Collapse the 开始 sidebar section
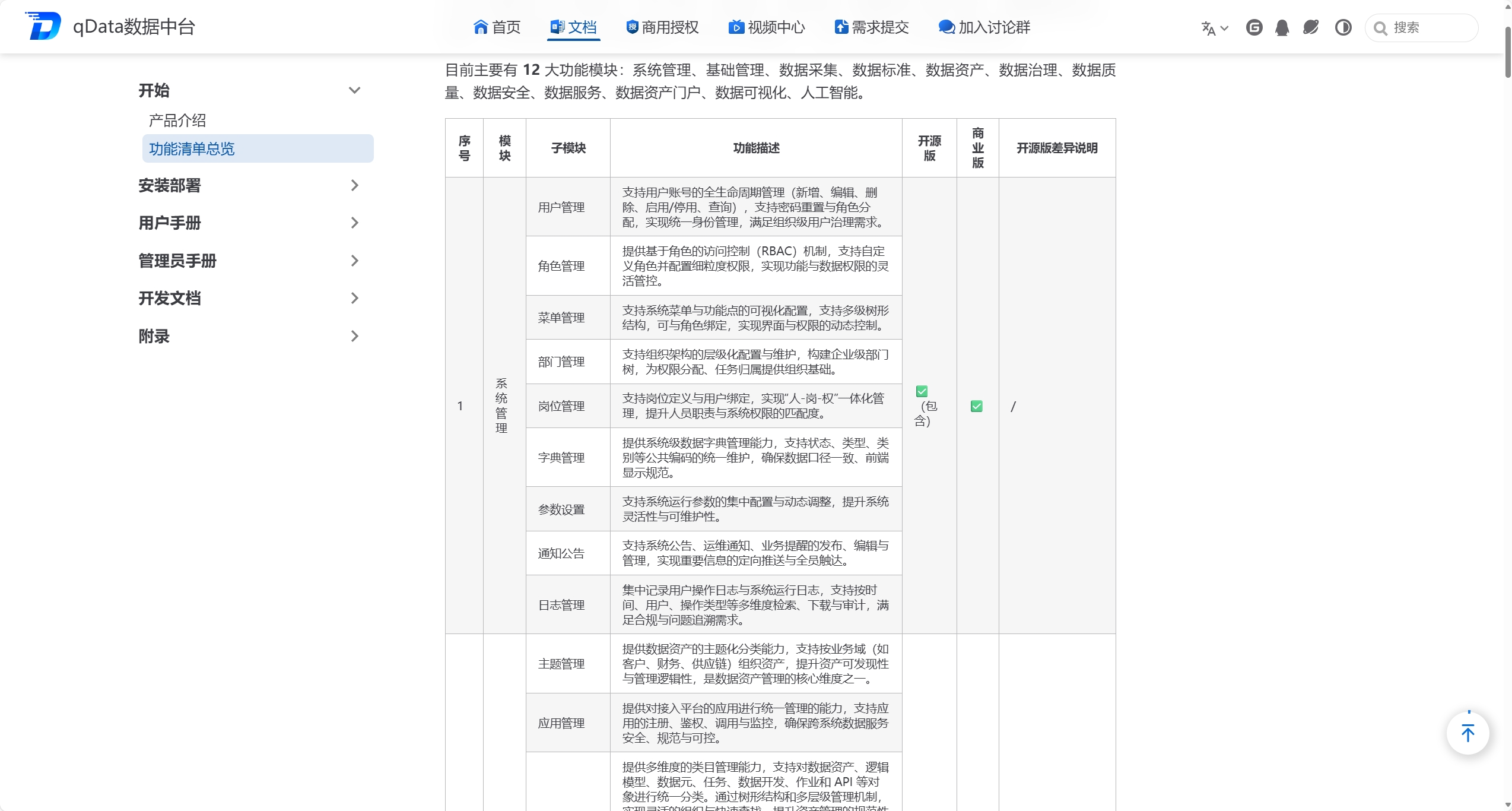This screenshot has width=1512, height=811. (250, 91)
